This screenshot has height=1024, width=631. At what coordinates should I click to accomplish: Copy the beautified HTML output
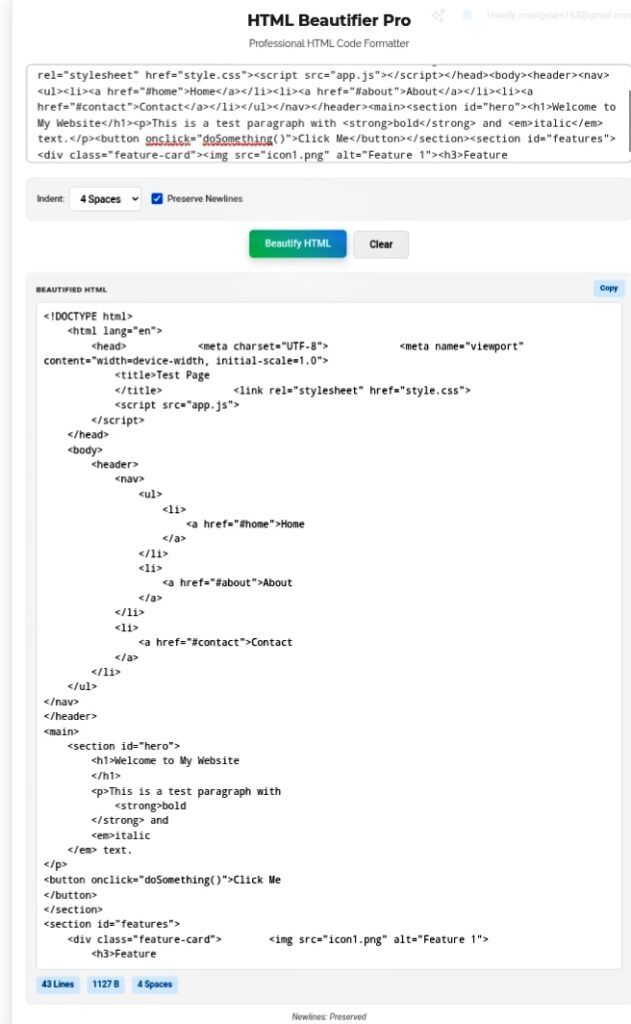pos(609,288)
